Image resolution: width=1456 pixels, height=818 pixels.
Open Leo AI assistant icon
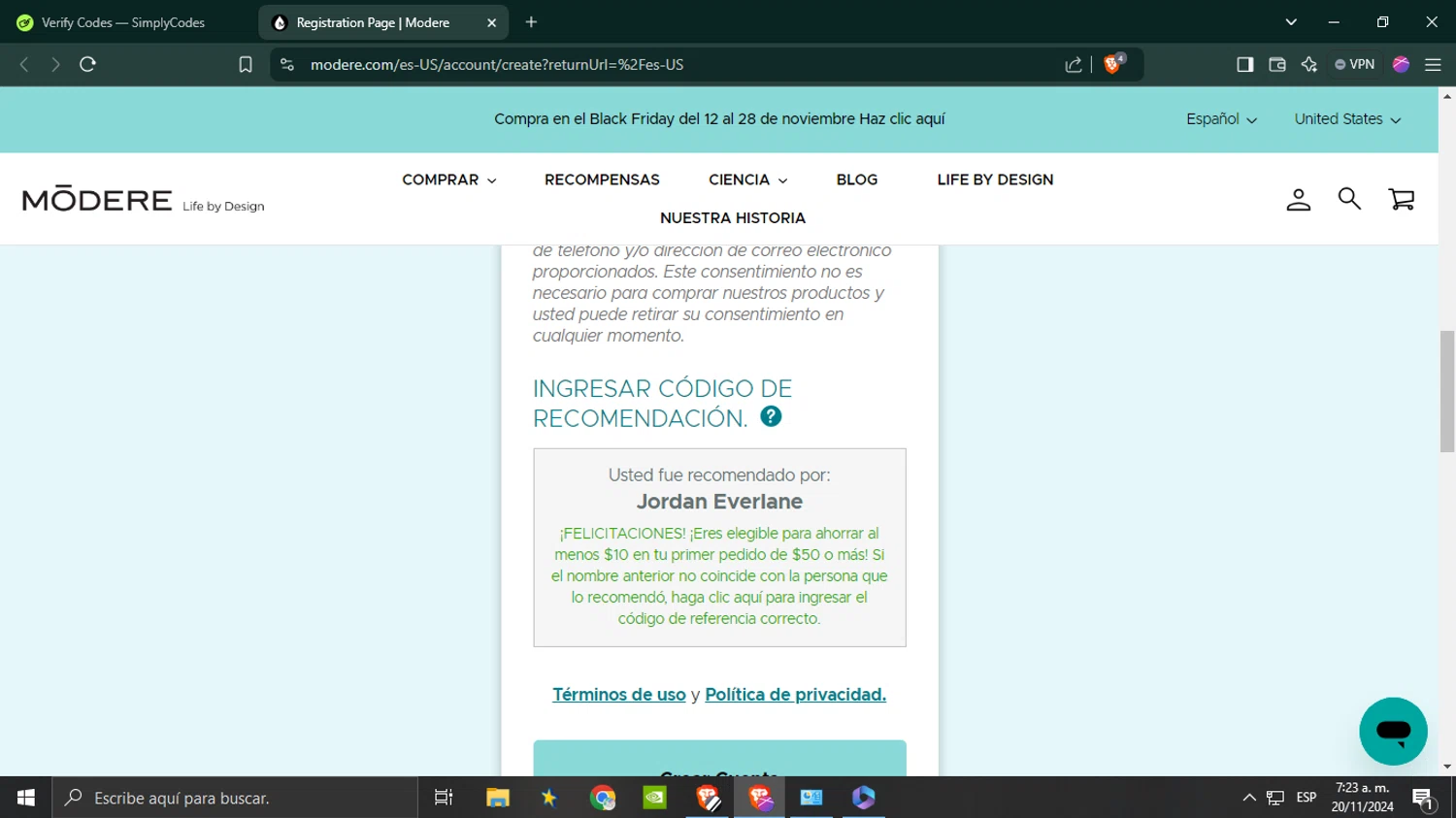(x=1309, y=64)
